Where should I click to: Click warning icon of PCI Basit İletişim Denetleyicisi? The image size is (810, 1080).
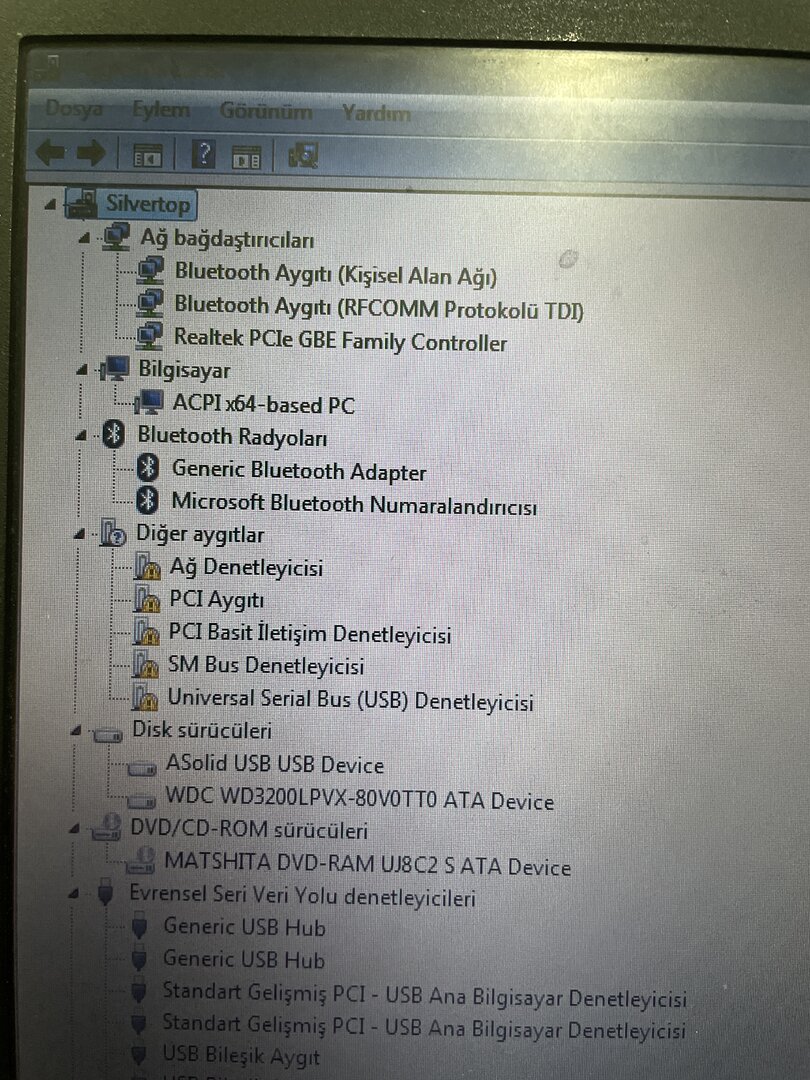click(146, 632)
